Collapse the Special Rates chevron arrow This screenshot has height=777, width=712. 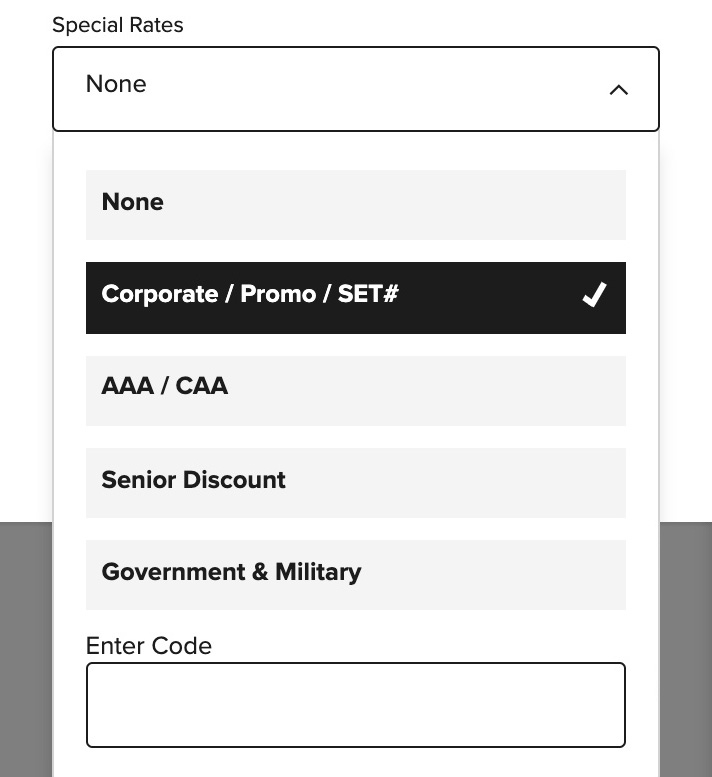[618, 90]
